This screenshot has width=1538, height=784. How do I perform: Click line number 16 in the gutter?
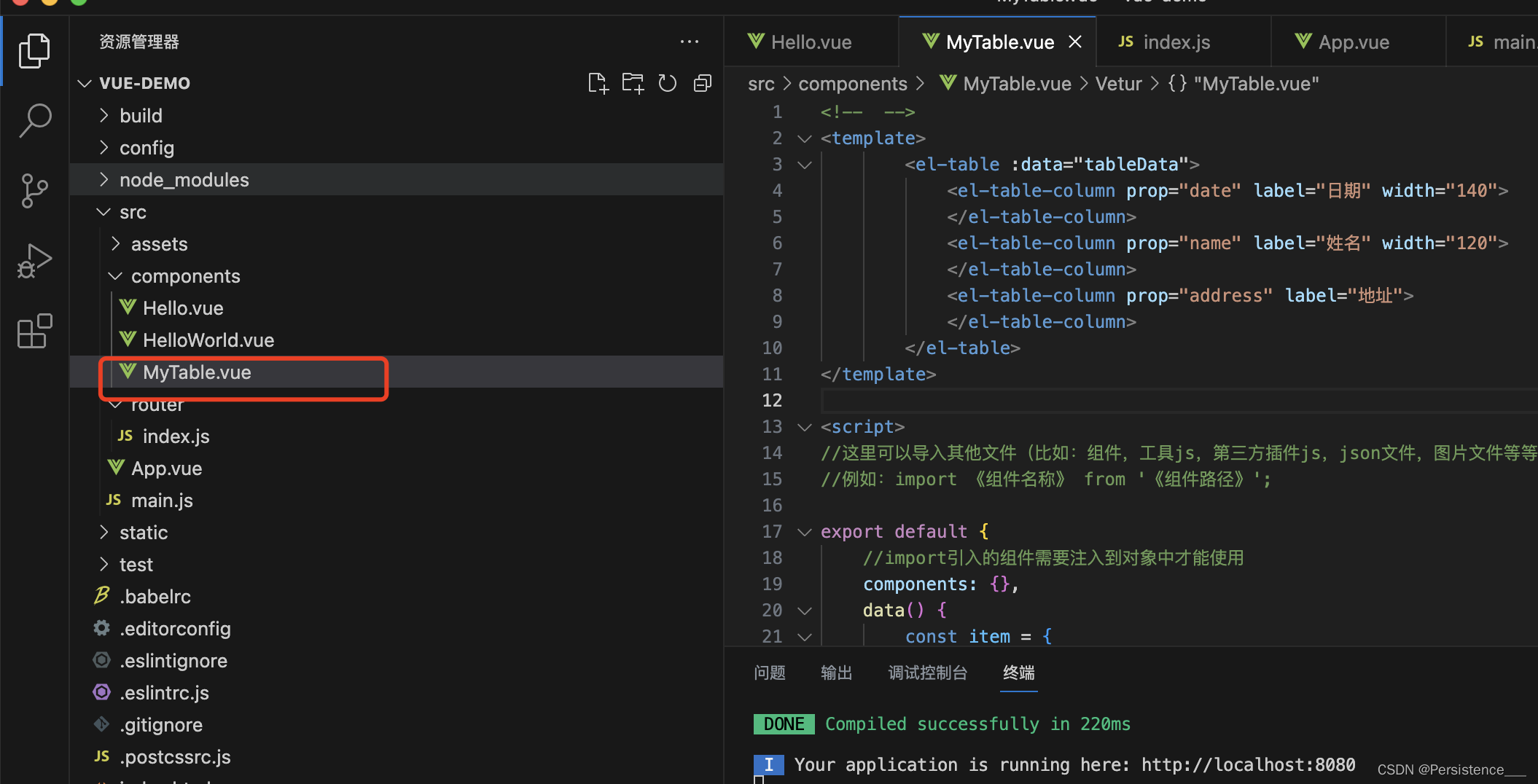(772, 506)
